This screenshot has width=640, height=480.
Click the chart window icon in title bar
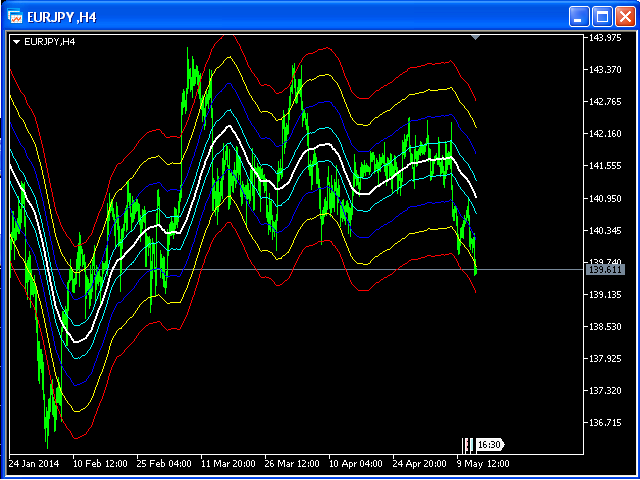tap(15, 17)
